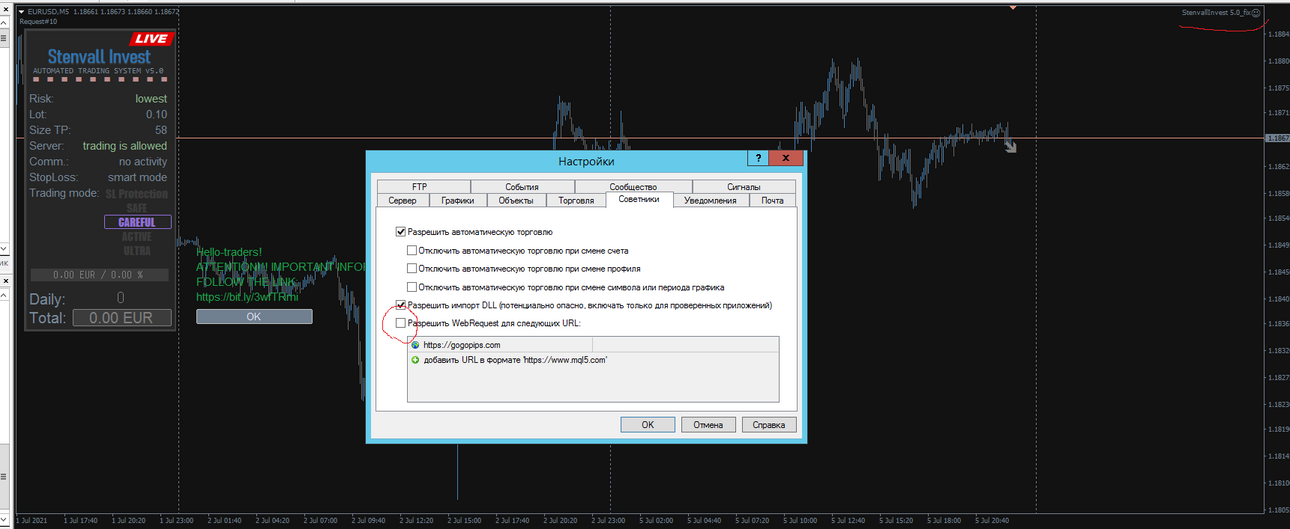This screenshot has width=1290, height=529.
Task: Enable Разрешить WebRequest для следующих URL
Action: coord(401,323)
